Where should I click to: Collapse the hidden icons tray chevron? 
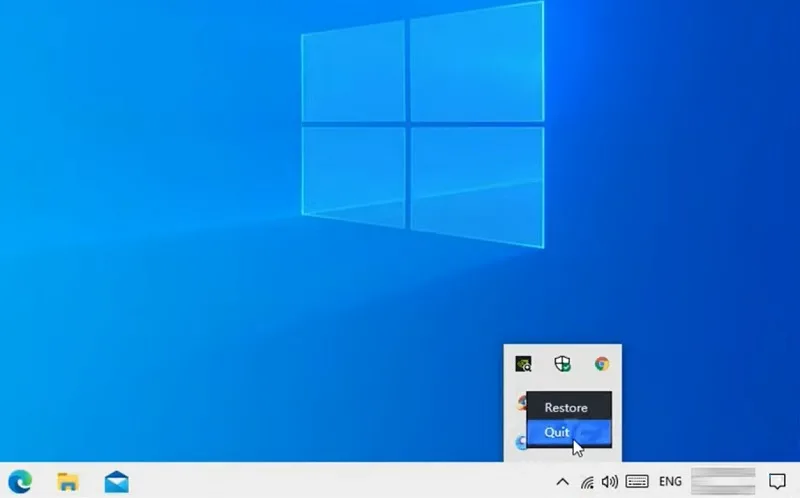(562, 482)
